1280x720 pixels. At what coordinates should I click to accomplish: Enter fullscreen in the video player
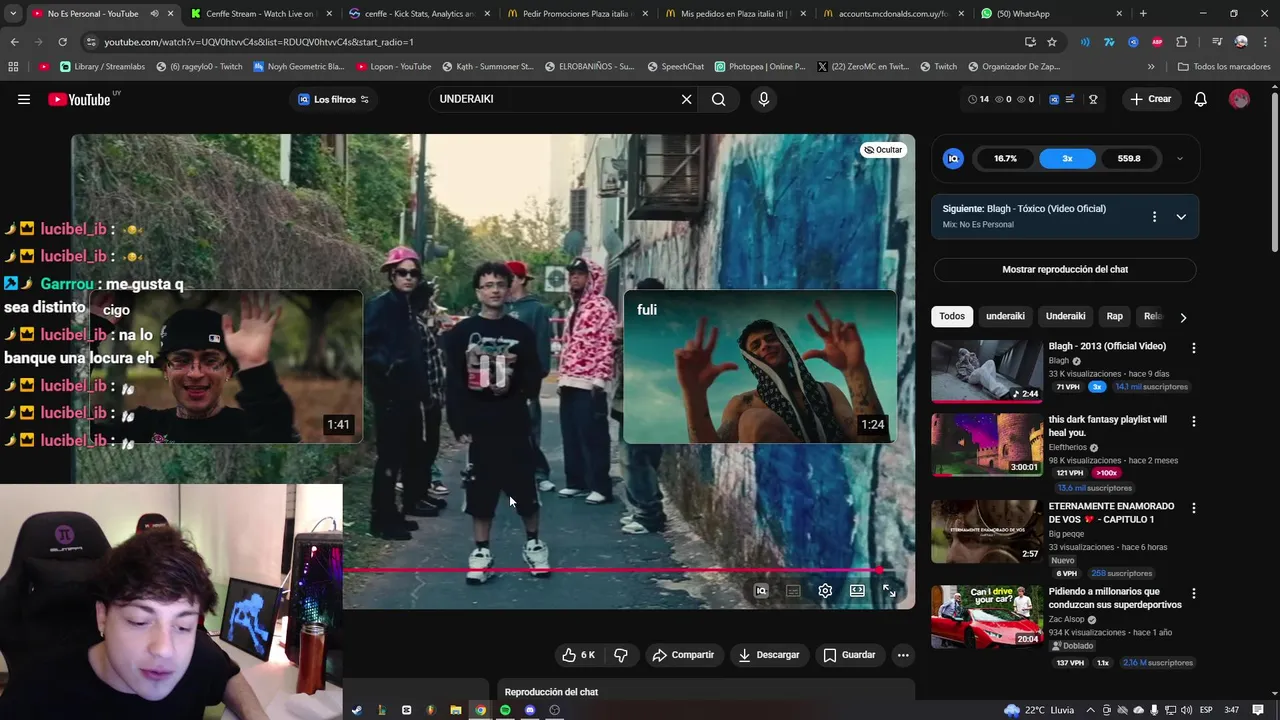(x=889, y=591)
